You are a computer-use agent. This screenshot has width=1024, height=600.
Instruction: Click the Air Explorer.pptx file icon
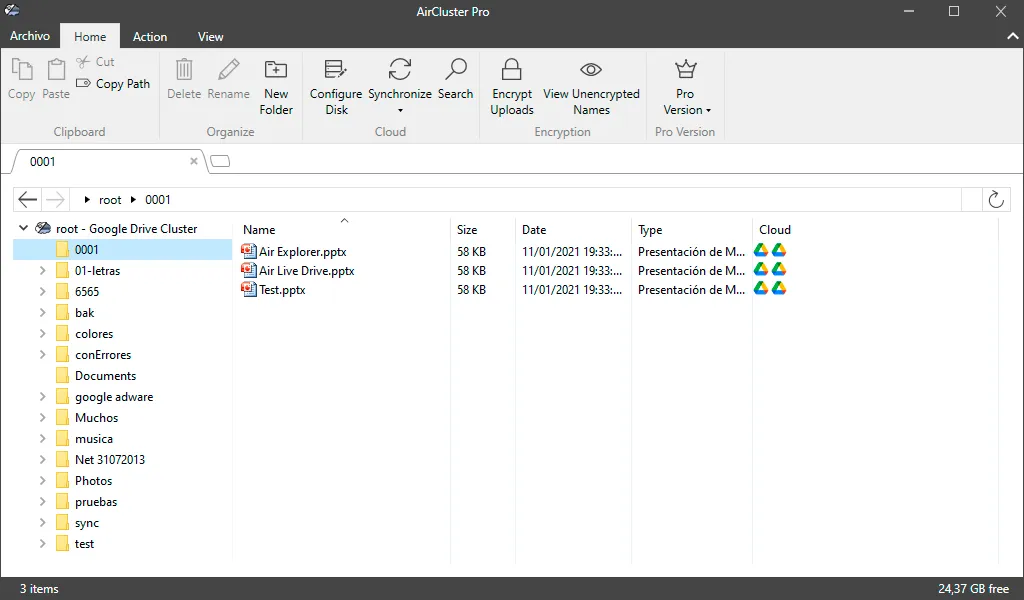click(x=249, y=251)
